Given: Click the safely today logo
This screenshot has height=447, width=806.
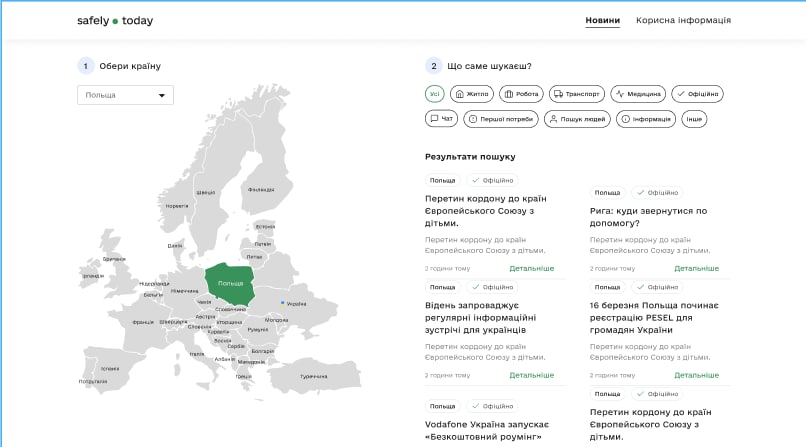Looking at the screenshot, I should (x=115, y=20).
